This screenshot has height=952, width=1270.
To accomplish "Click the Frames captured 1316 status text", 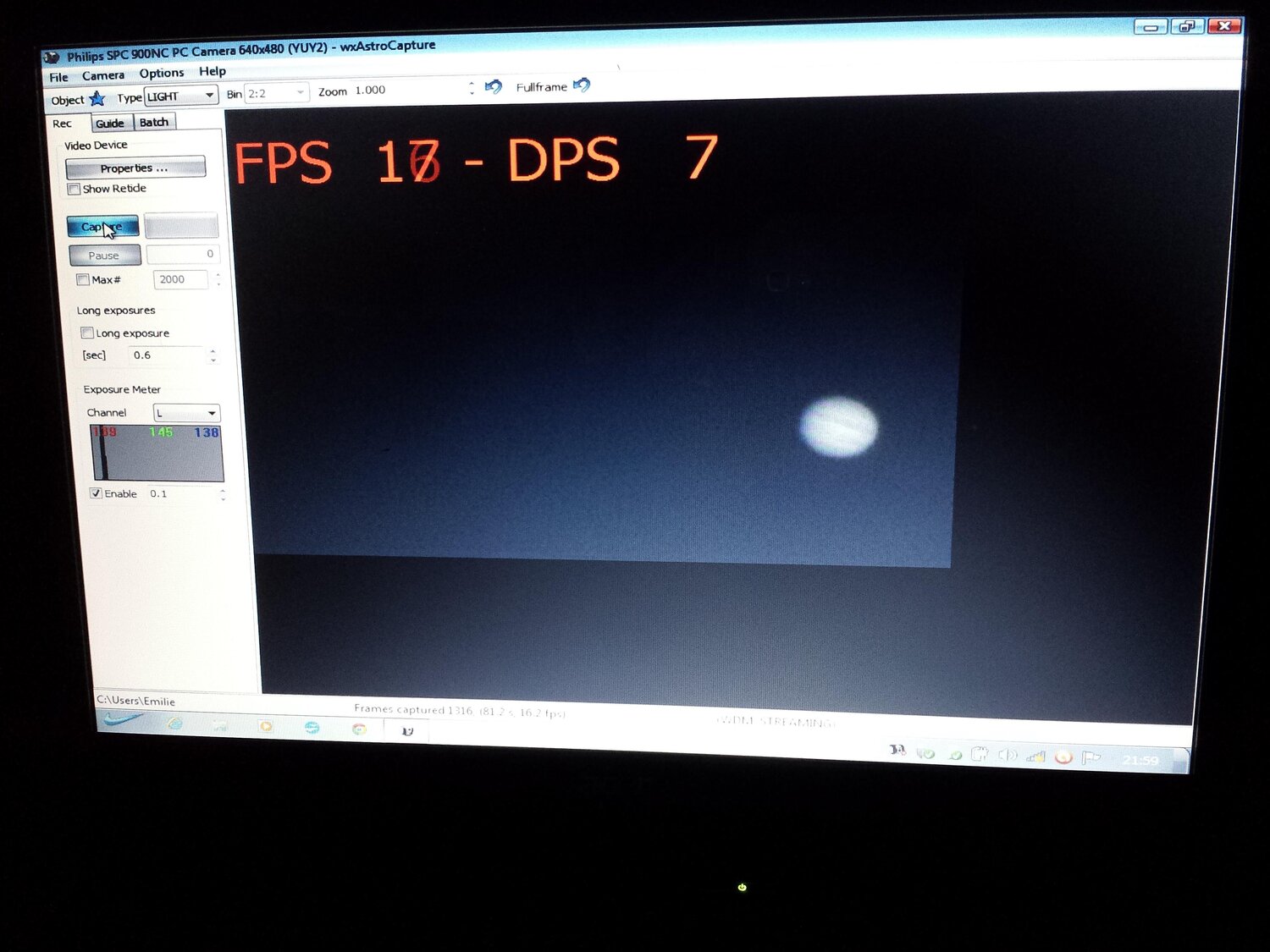I will coord(460,712).
